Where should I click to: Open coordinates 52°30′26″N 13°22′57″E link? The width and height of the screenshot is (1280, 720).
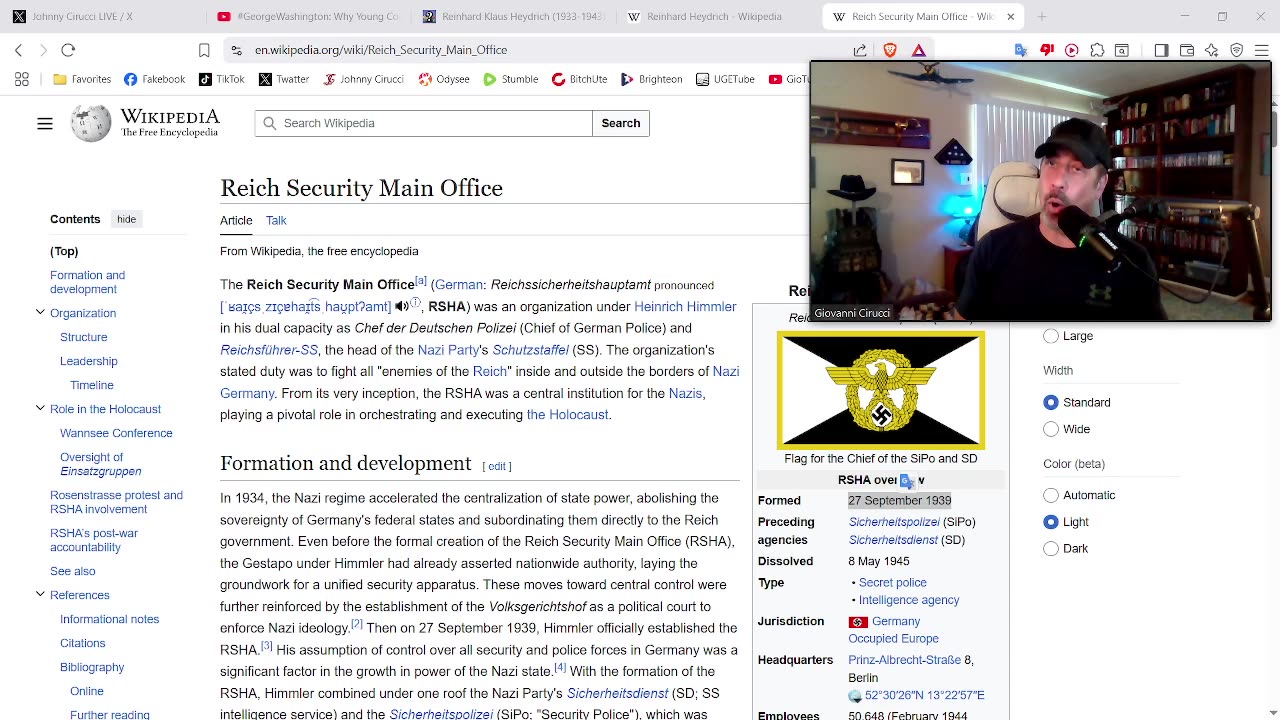924,695
